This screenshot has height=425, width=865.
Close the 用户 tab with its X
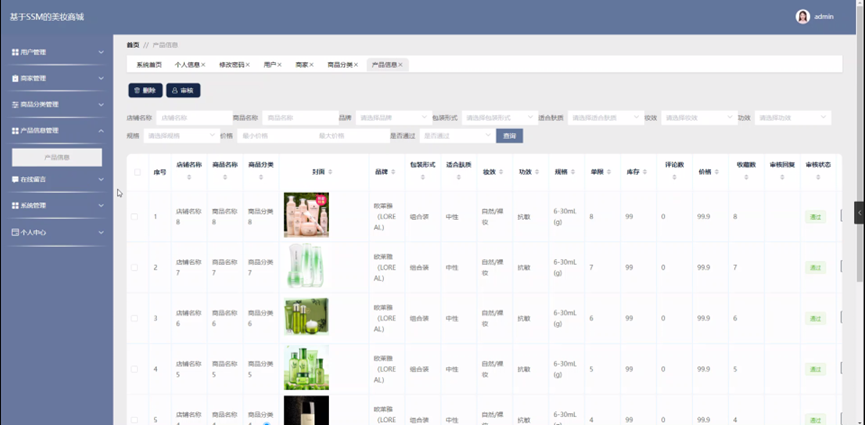click(280, 65)
